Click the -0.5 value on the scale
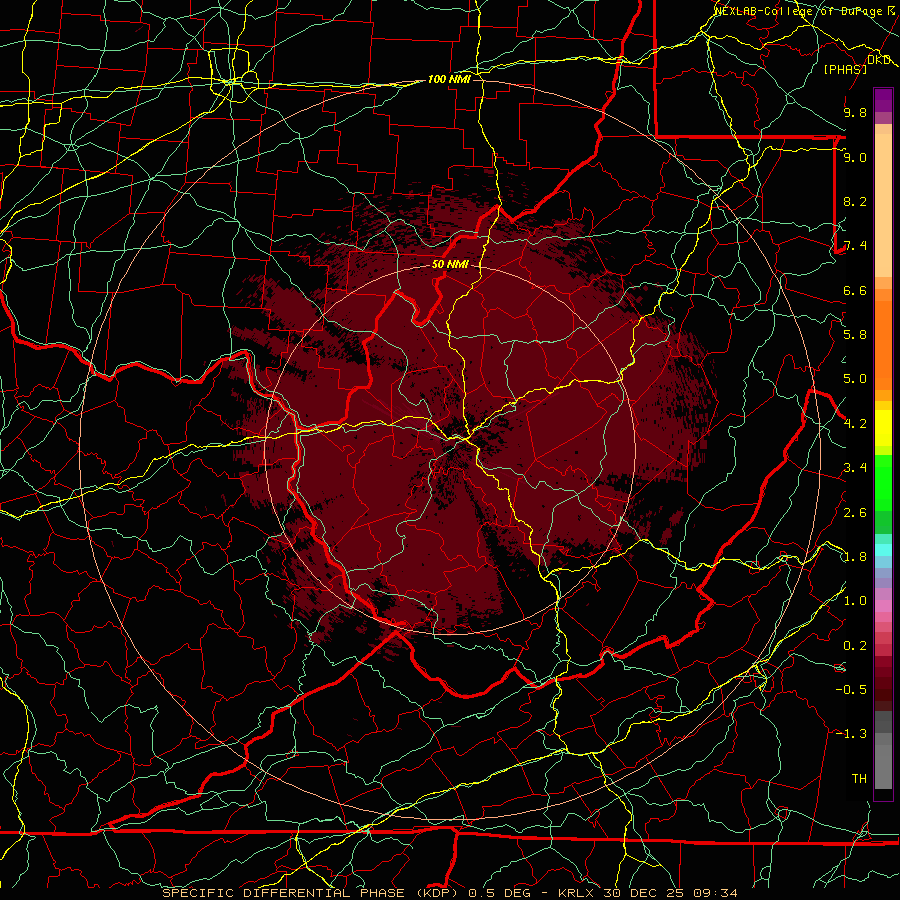Image resolution: width=900 pixels, height=900 pixels. coord(851,689)
